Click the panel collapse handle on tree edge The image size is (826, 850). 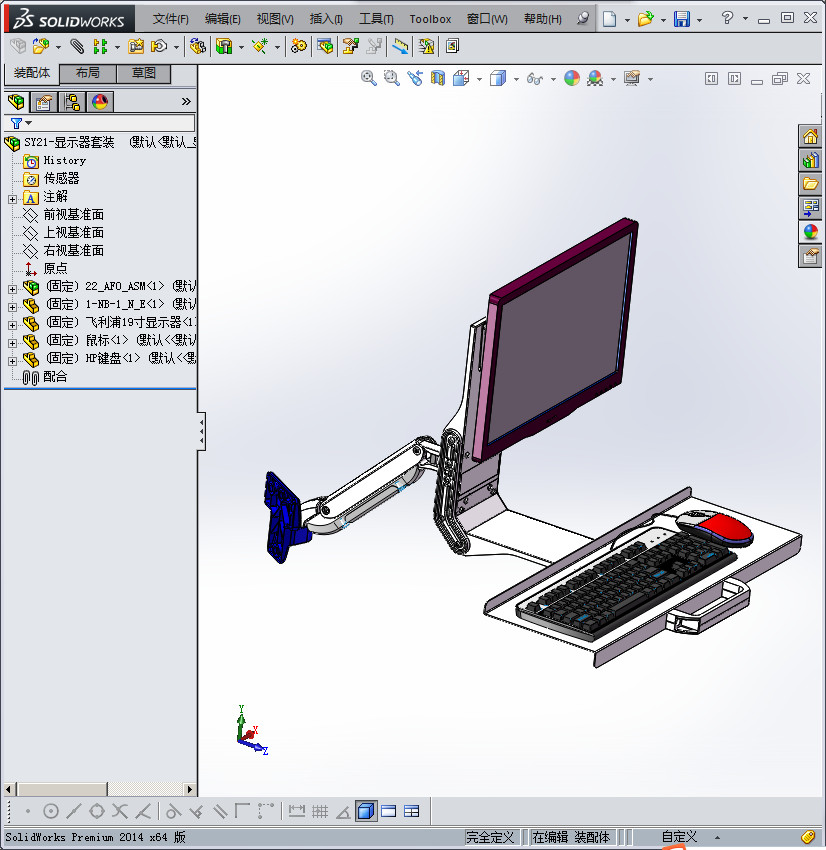click(x=202, y=431)
